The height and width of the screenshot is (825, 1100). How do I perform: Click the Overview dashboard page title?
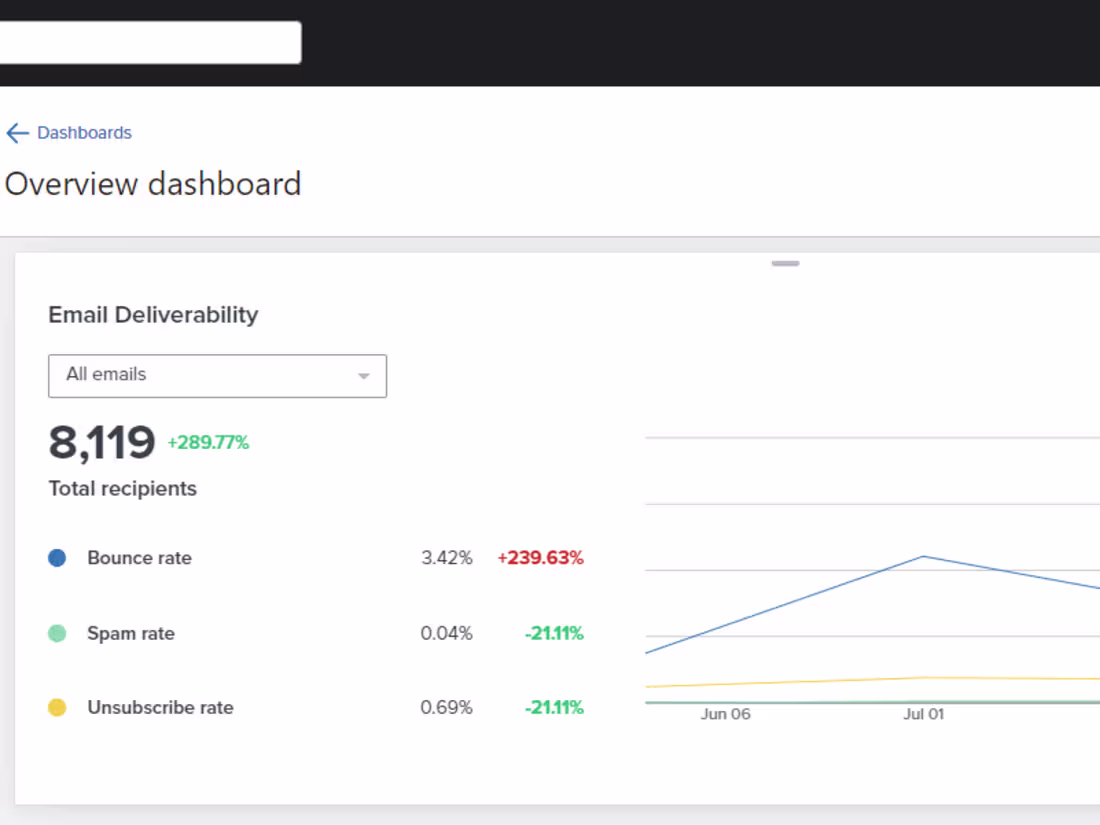[x=153, y=184]
